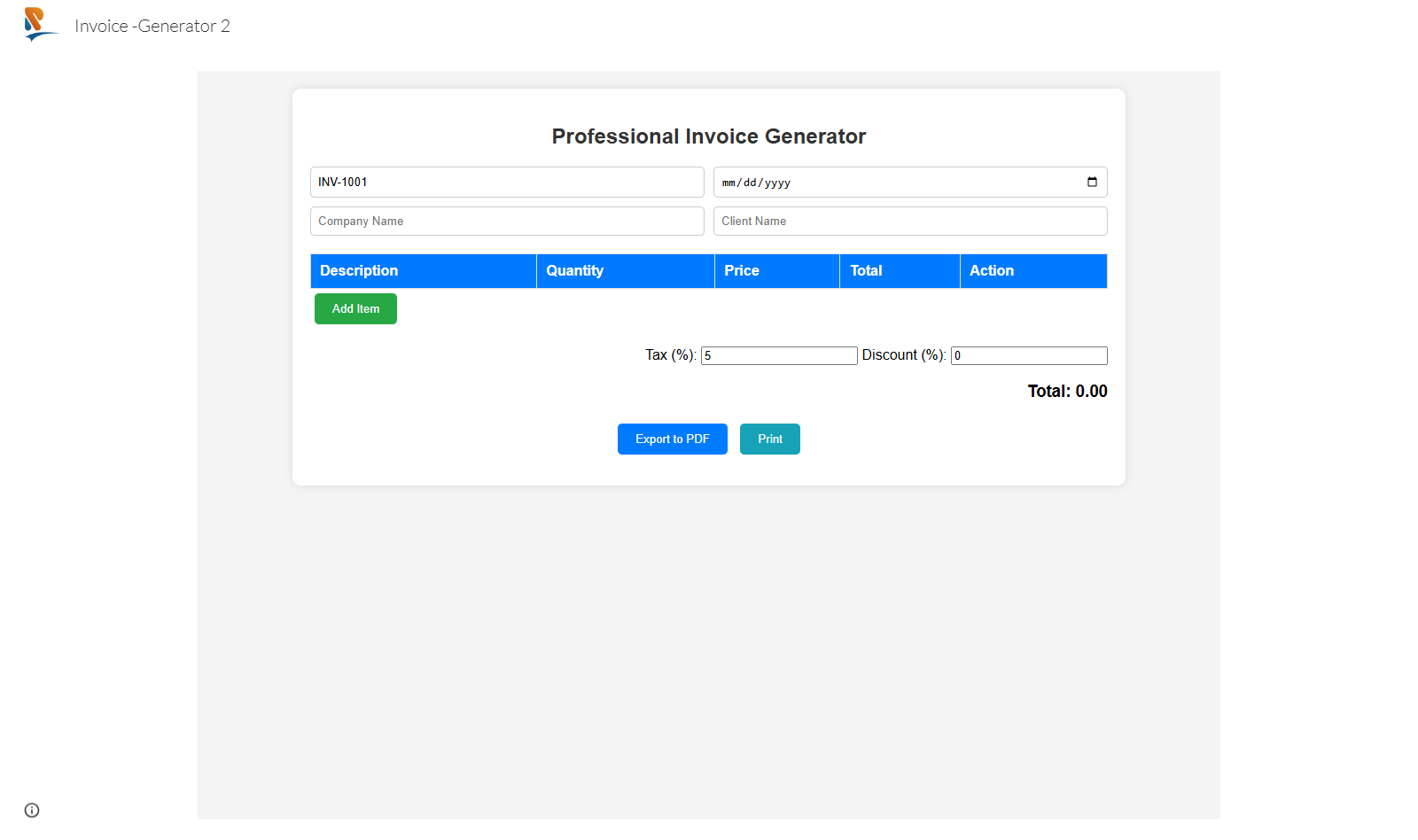Click the Print button
Screen dimensions: 1418x840
tap(770, 439)
